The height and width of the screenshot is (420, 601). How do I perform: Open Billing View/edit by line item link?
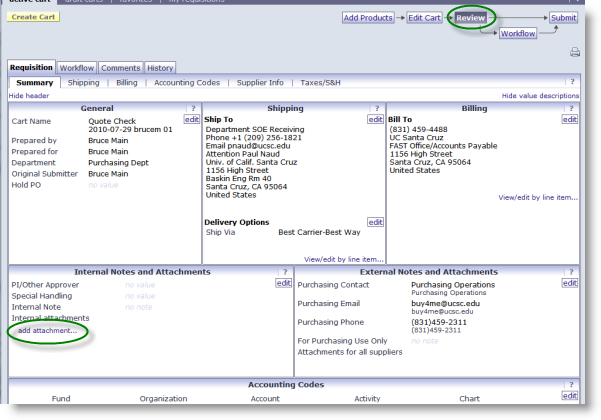click(x=537, y=198)
